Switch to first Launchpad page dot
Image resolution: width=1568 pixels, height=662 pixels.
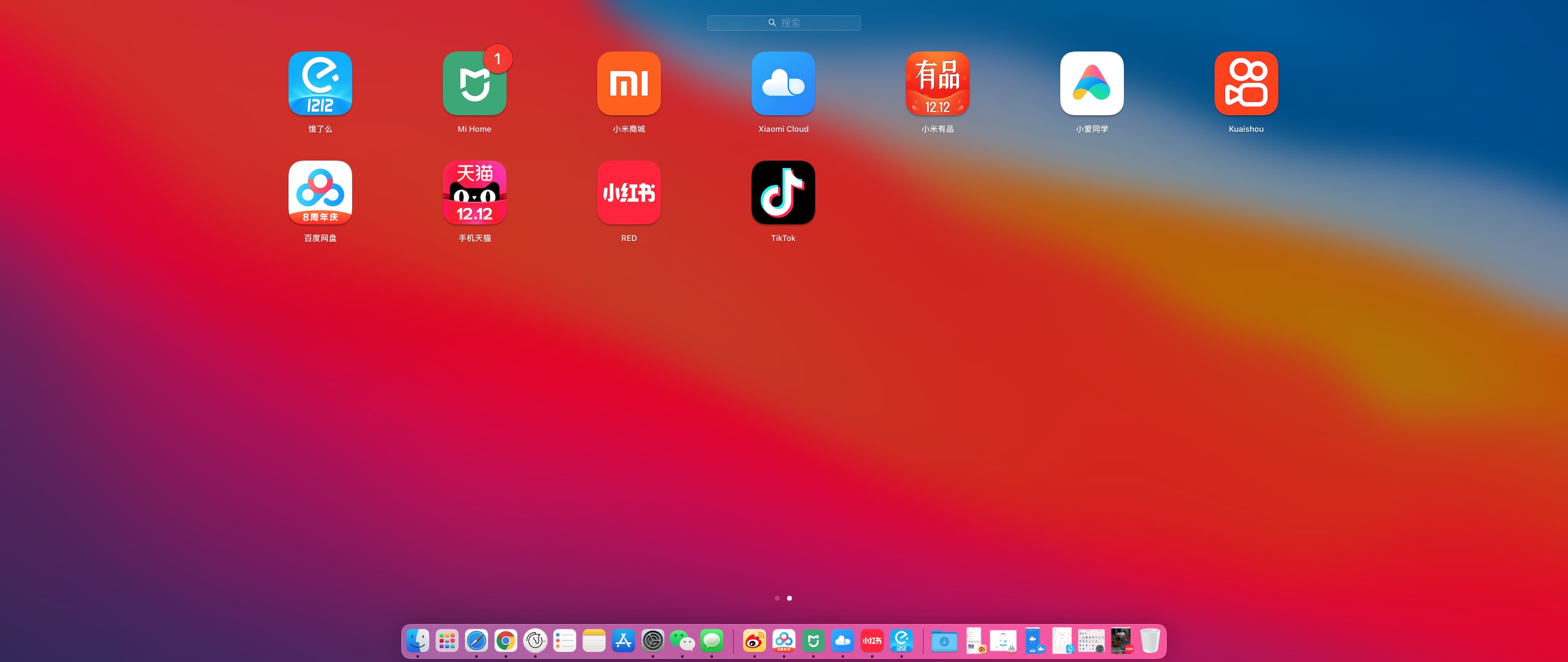[x=777, y=598]
